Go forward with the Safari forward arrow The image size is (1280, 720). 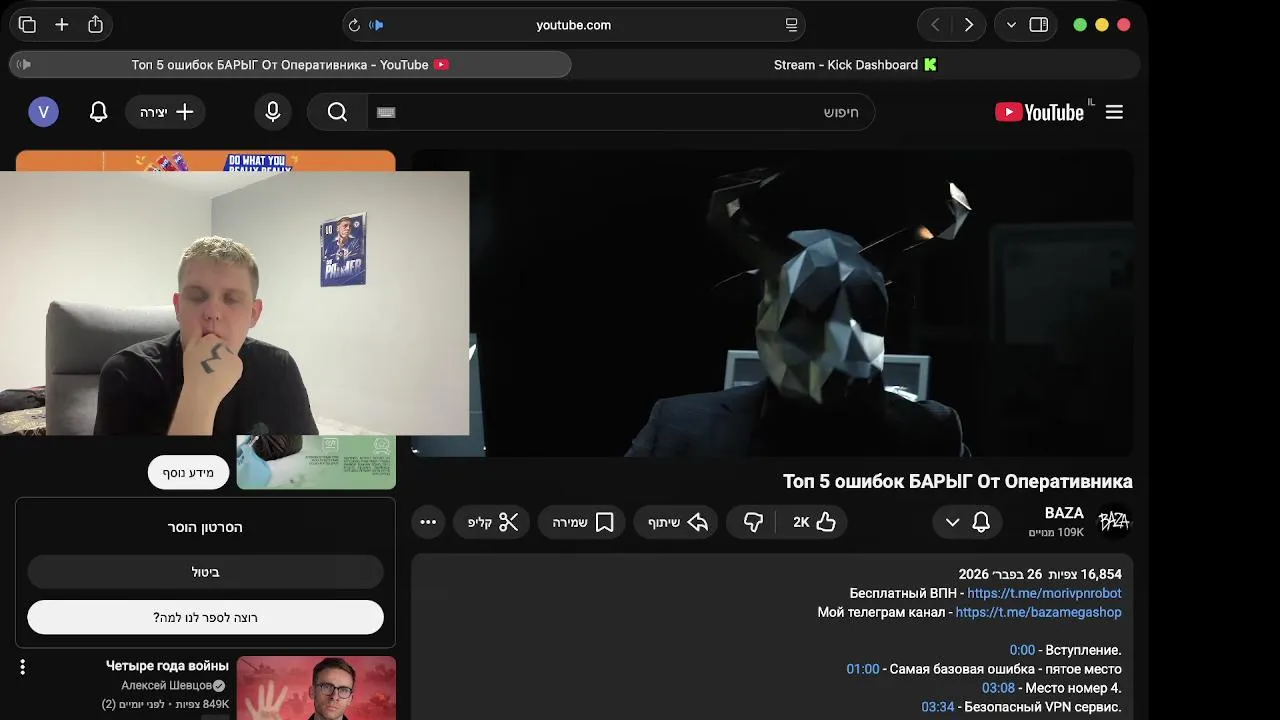(968, 25)
